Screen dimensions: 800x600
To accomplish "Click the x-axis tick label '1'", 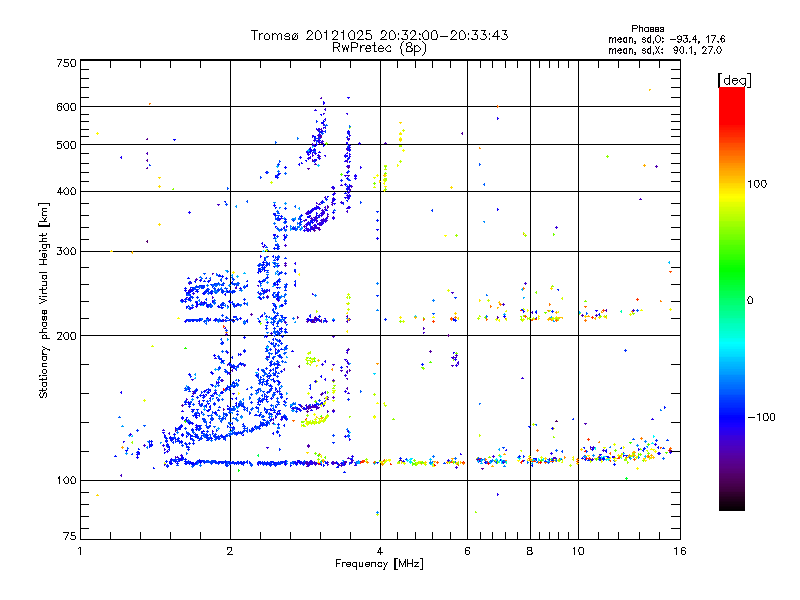I will (x=80, y=551).
